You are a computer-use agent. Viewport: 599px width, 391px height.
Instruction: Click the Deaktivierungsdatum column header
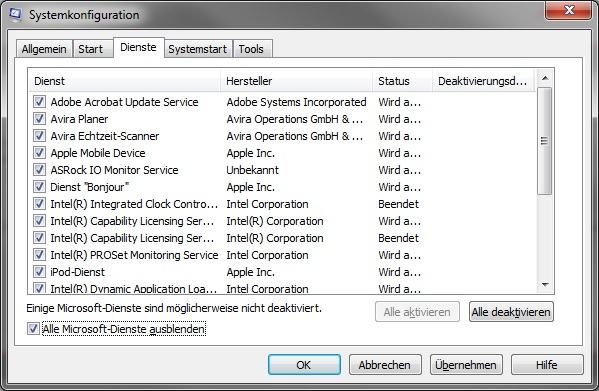(x=483, y=81)
